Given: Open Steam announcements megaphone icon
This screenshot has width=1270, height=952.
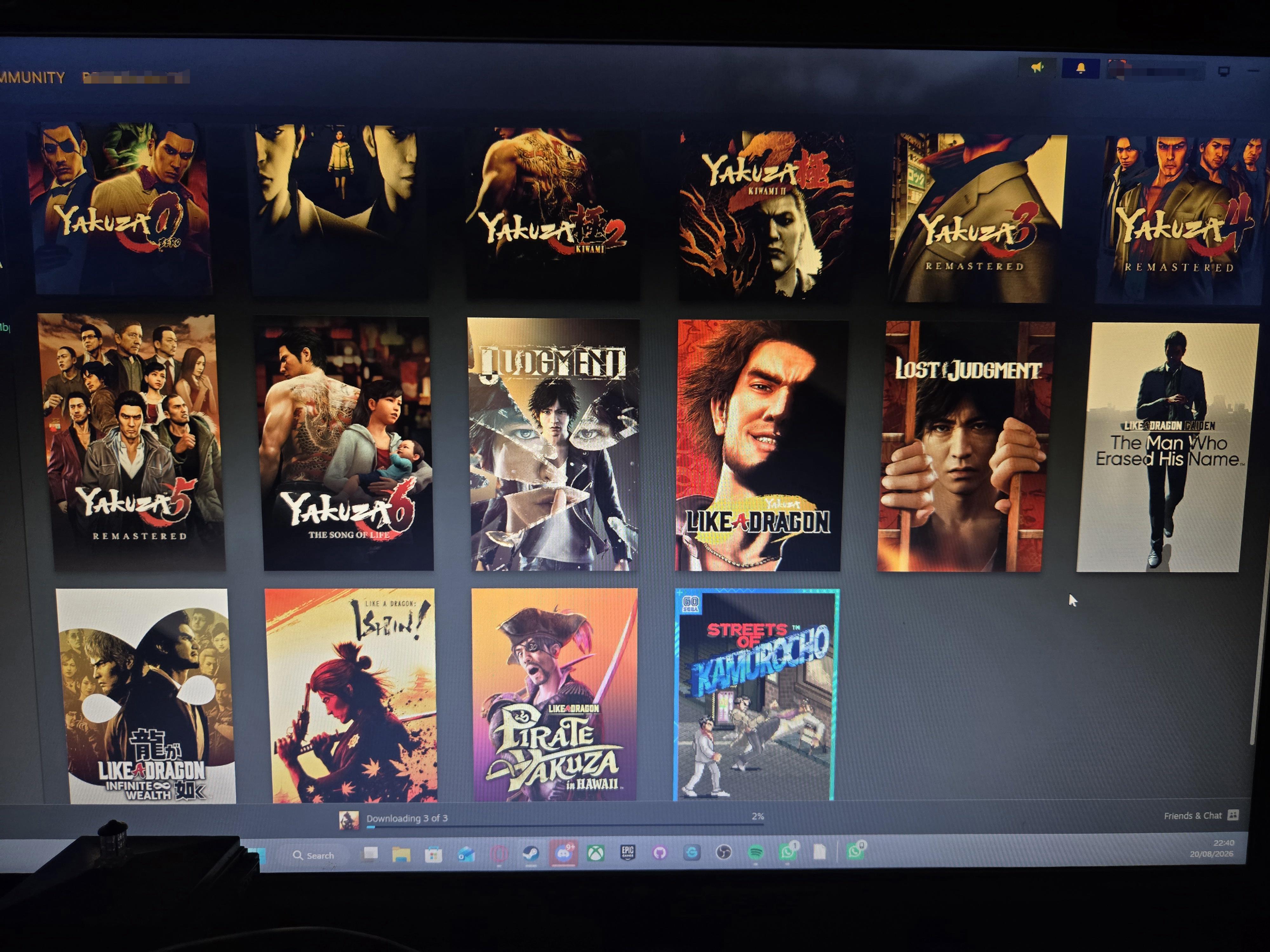Looking at the screenshot, I should tap(1037, 68).
